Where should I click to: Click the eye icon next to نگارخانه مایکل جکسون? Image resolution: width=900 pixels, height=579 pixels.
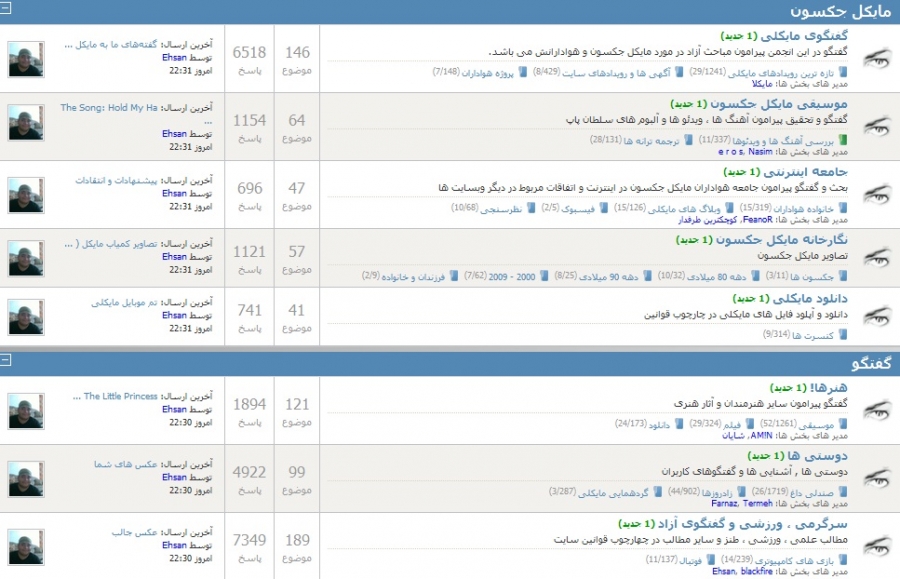click(x=876, y=260)
